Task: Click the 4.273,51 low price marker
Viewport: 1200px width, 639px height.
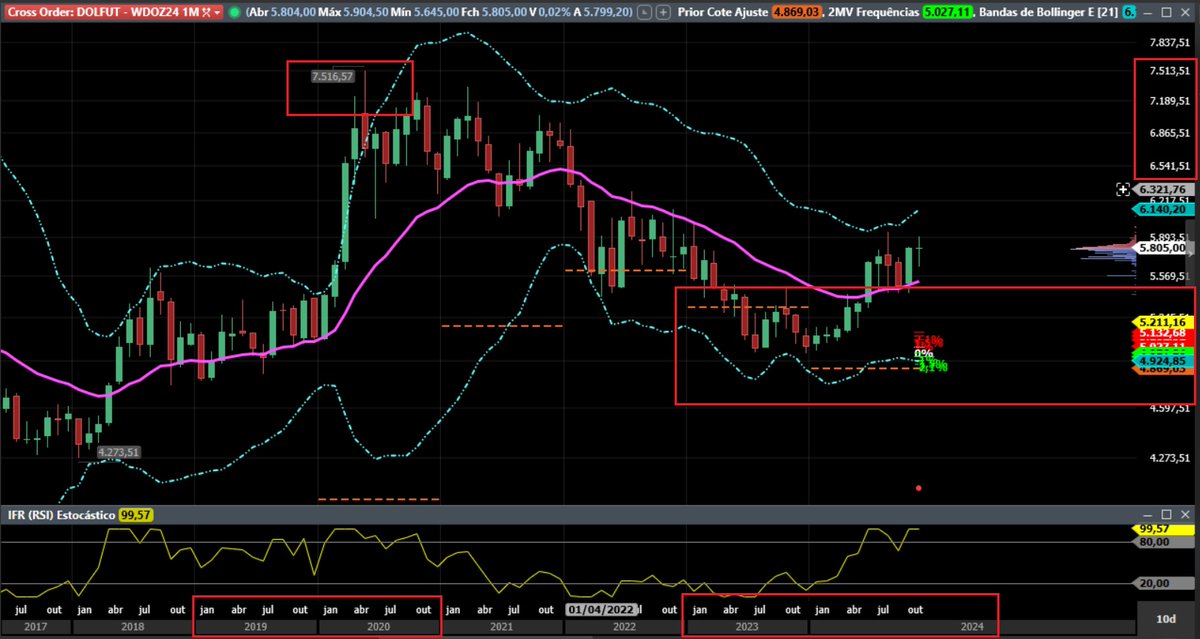Action: [x=119, y=452]
